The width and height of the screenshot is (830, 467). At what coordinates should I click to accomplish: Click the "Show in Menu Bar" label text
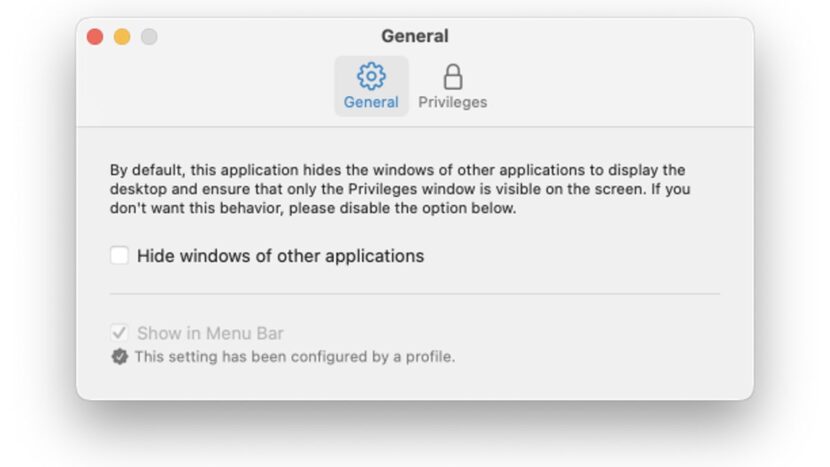[x=210, y=333]
